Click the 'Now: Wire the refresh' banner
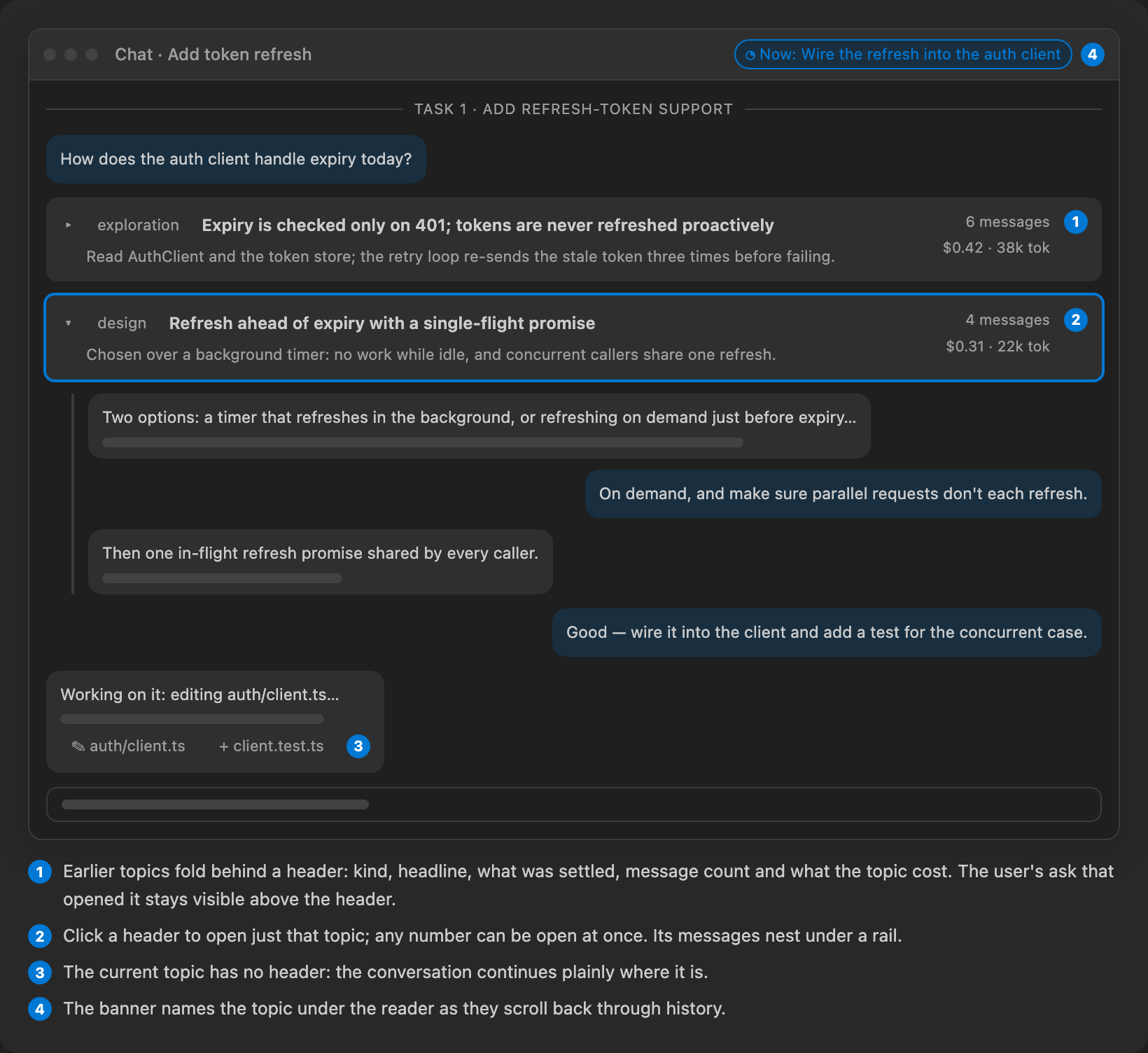Screen dimensions: 1148x1053 click(x=903, y=55)
